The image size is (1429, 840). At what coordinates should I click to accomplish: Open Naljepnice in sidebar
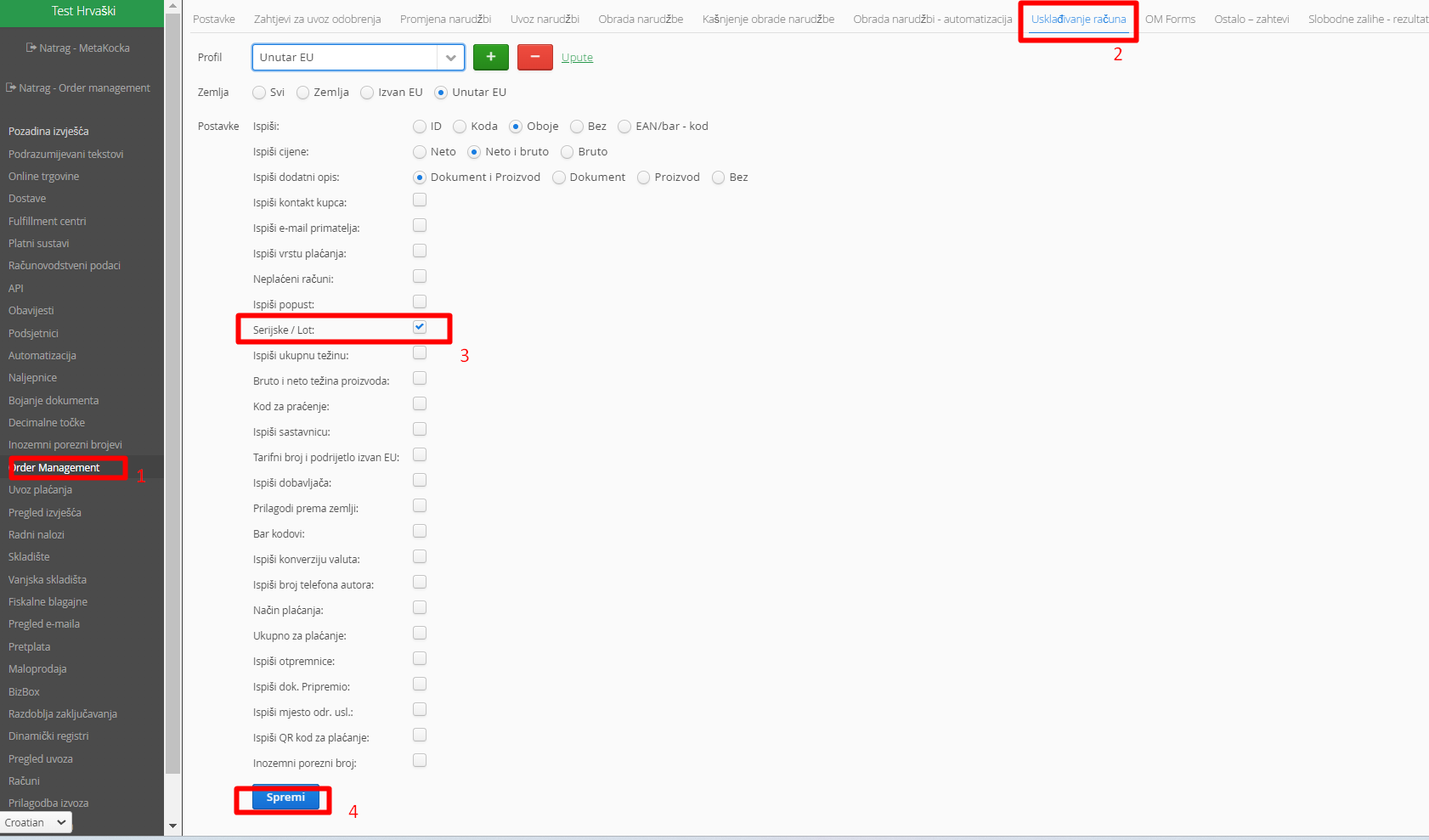(x=32, y=378)
